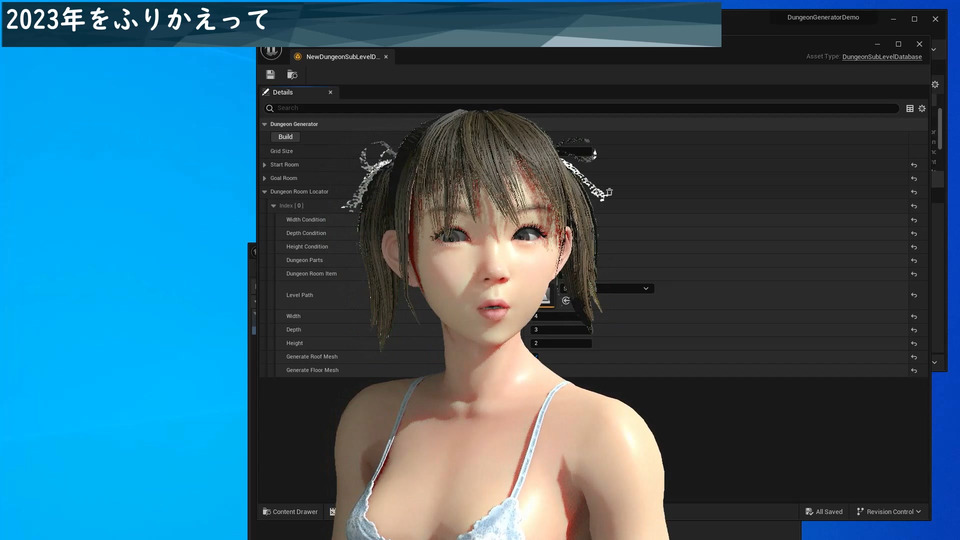
Task: Click scrollbar in DungeonGeneratorDemo background window
Action: [939, 127]
